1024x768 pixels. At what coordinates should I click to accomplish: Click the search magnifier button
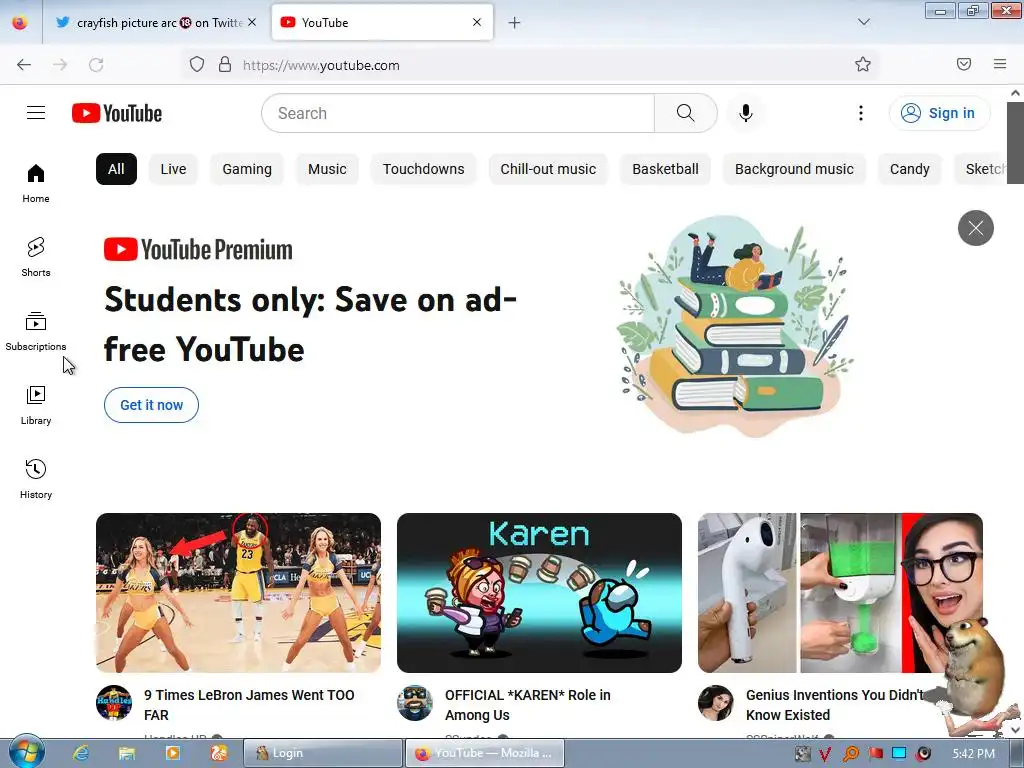coord(686,113)
